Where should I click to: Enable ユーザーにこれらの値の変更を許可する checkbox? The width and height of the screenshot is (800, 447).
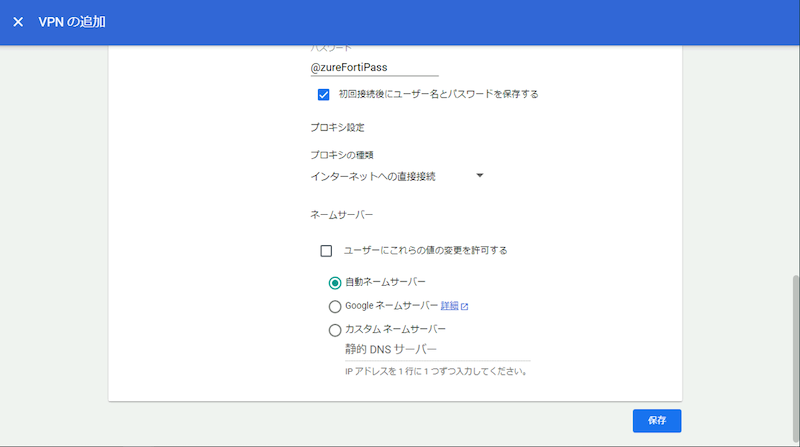click(326, 251)
